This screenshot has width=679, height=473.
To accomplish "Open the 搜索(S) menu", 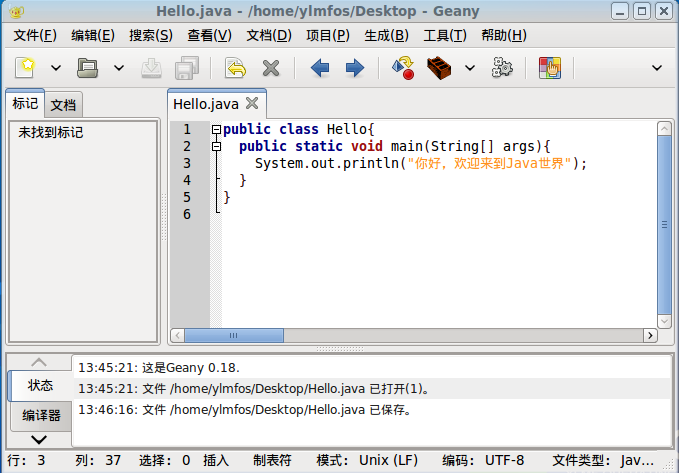I will 151,35.
